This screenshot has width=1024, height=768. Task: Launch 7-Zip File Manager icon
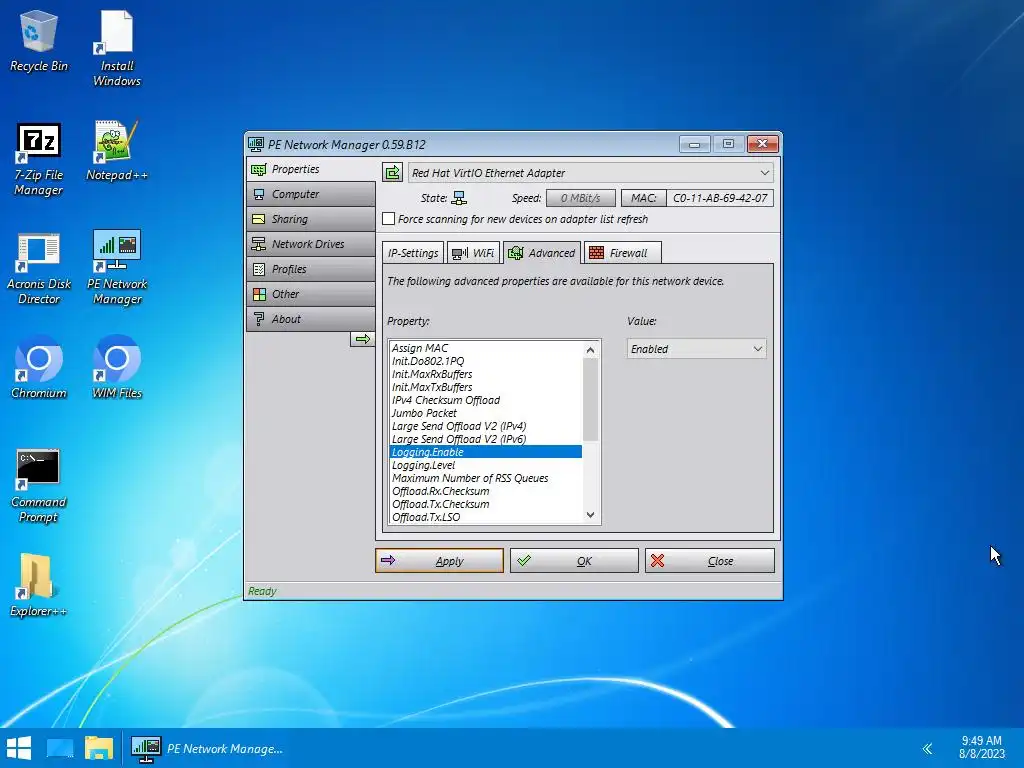pos(39,159)
